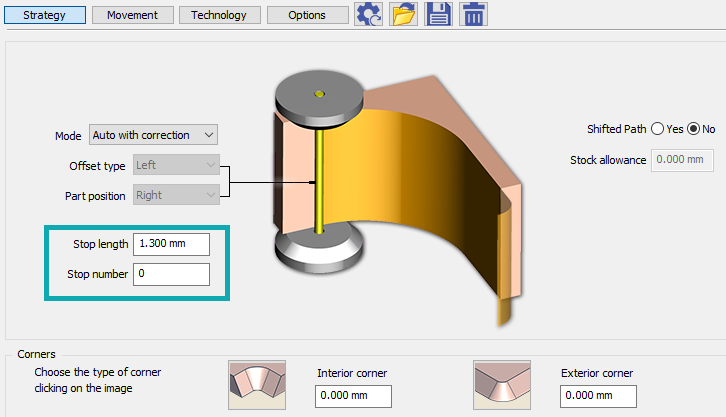Select Yes for Shifted Path
726x417 pixels.
coord(657,129)
